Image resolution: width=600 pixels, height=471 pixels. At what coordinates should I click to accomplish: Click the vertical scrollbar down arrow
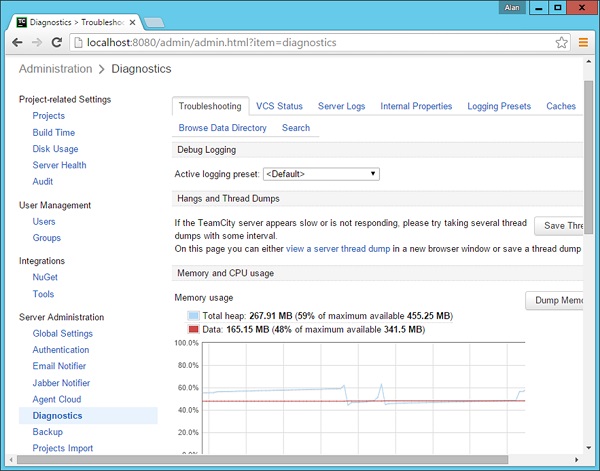tap(589, 448)
